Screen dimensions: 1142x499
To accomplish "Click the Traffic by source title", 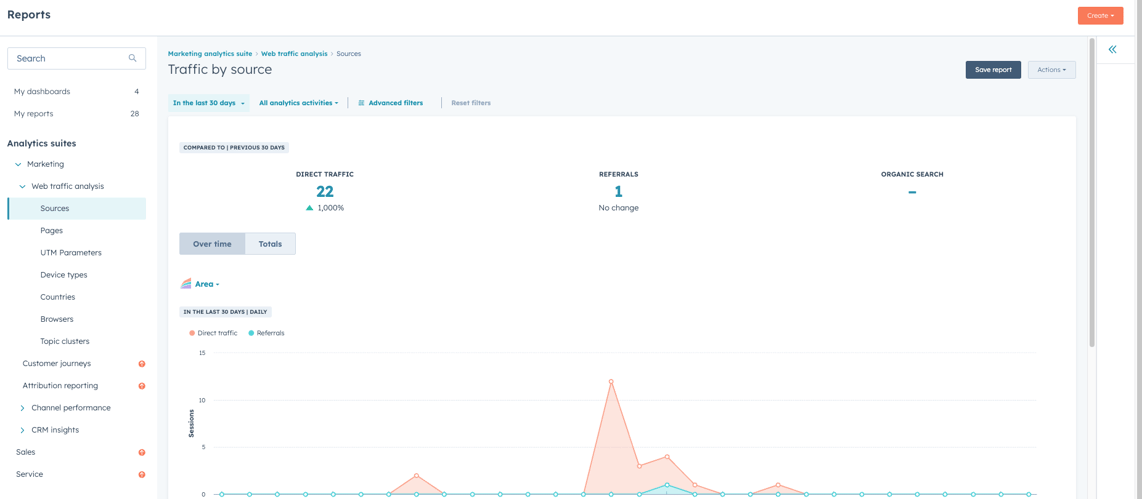I will [x=220, y=70].
